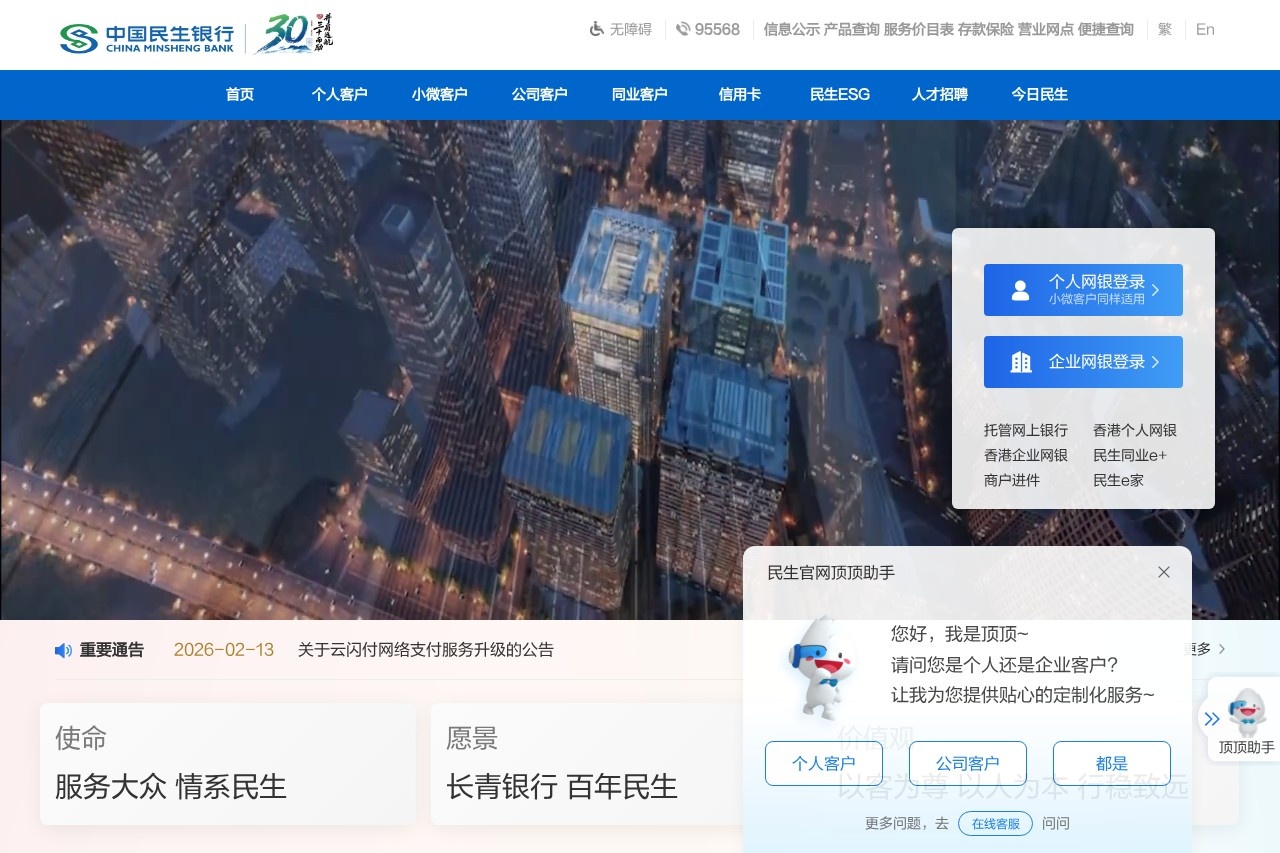The image size is (1280, 853).
Task: Click the China Minsheng Bank logo
Action: 147,38
